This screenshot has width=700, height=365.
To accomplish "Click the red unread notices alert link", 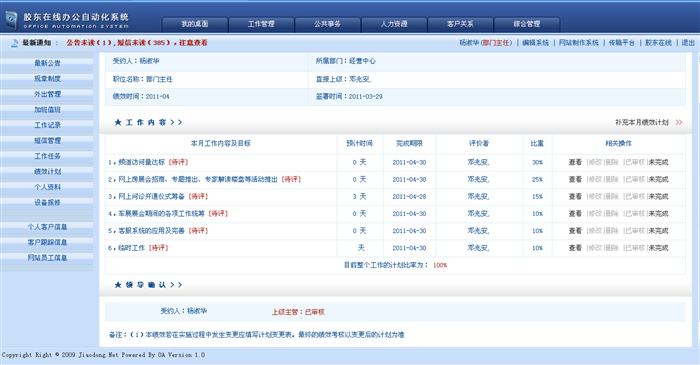I will tap(137, 43).
